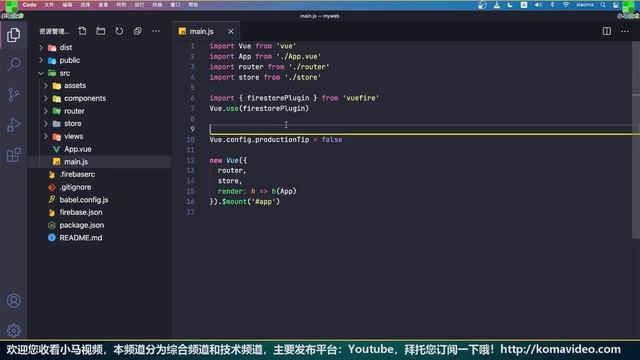Click the New File icon in explorer header

(x=82, y=31)
